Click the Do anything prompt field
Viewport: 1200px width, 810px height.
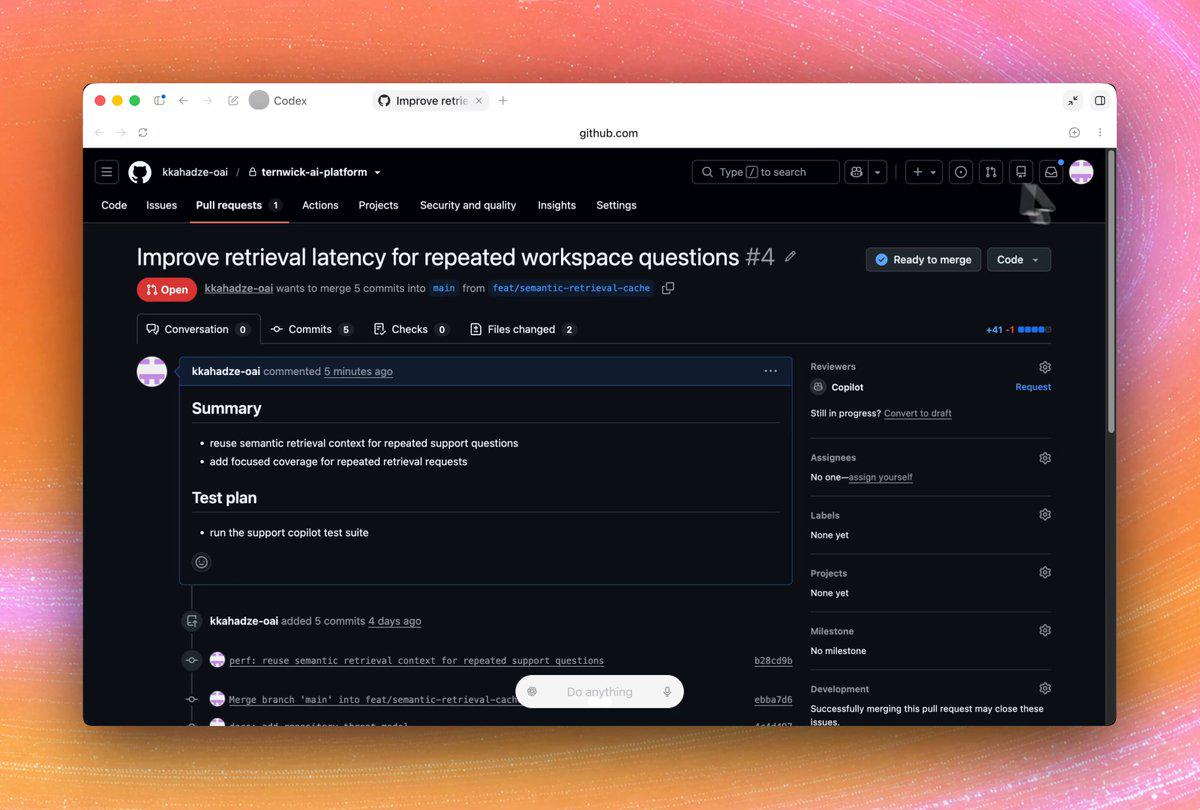tap(599, 692)
